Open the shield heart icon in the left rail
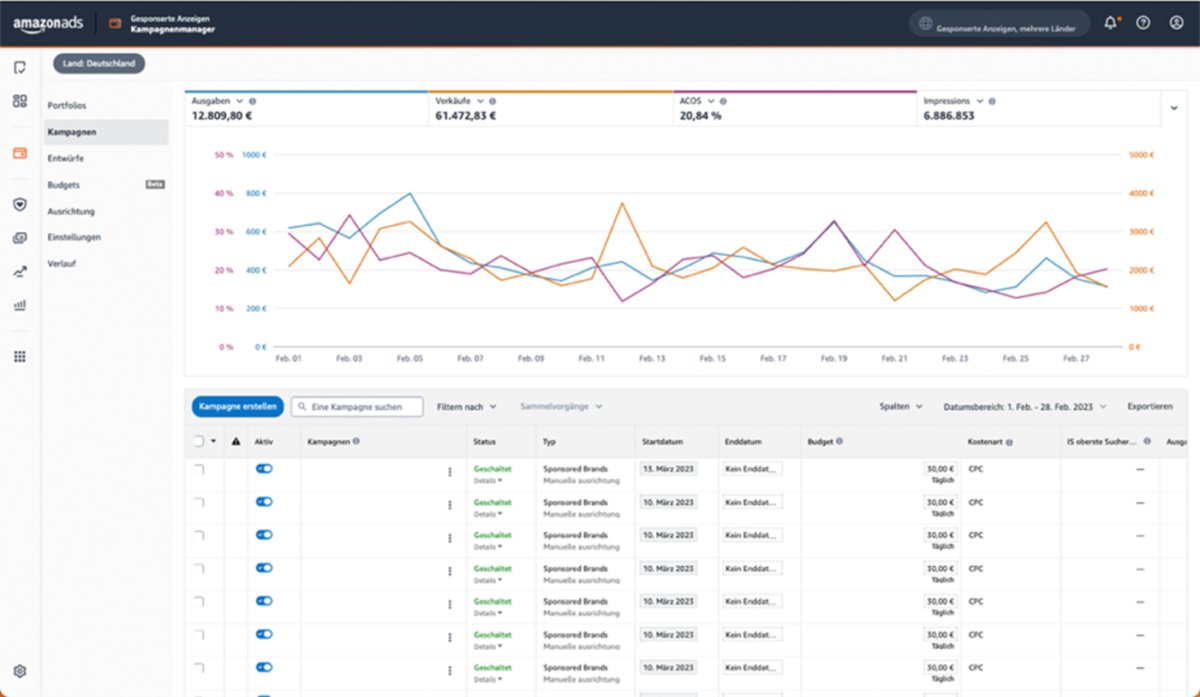The width and height of the screenshot is (1200, 697). click(19, 204)
